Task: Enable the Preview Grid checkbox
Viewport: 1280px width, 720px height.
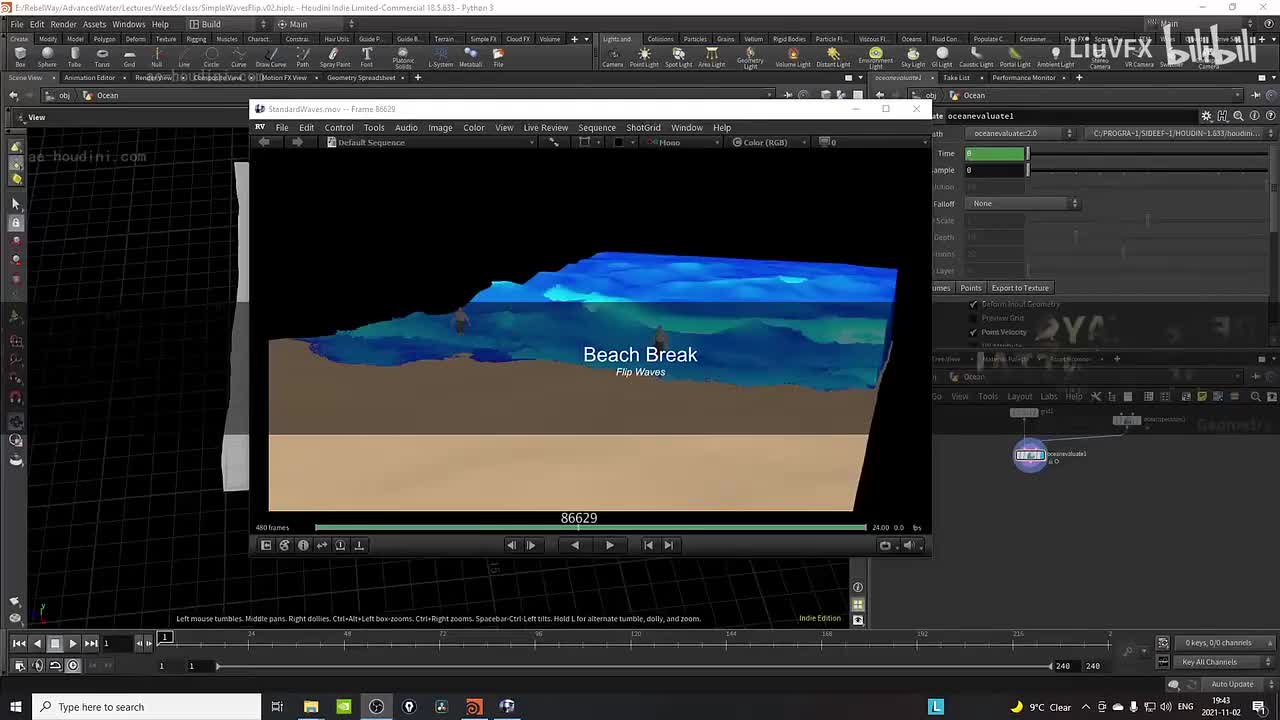Action: tap(973, 318)
